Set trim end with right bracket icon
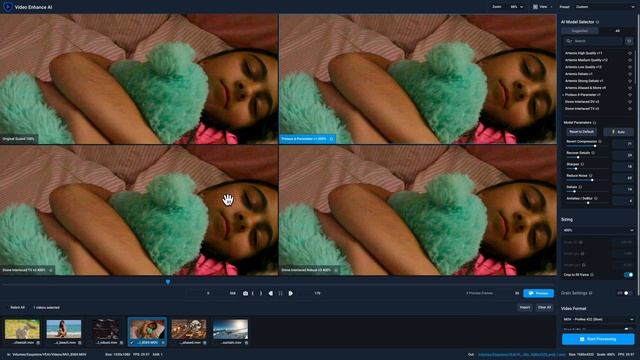 261,293
